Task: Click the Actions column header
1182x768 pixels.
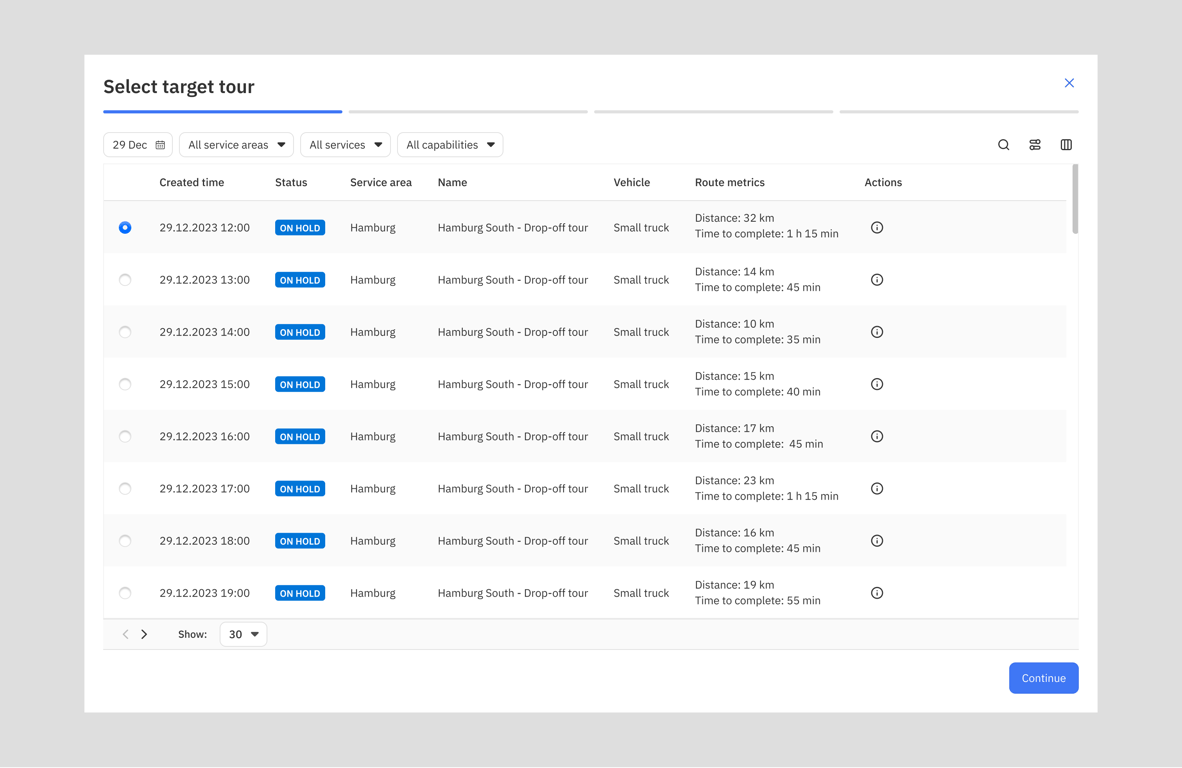Action: tap(883, 182)
